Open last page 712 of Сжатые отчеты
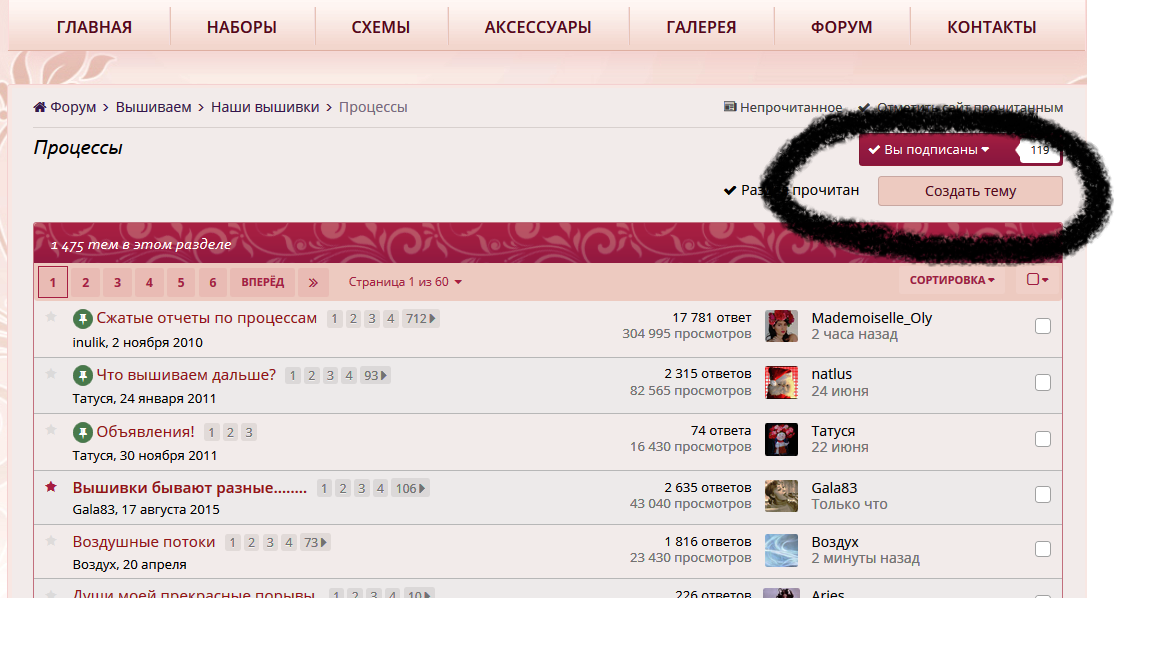1152x648 pixels. click(x=420, y=319)
